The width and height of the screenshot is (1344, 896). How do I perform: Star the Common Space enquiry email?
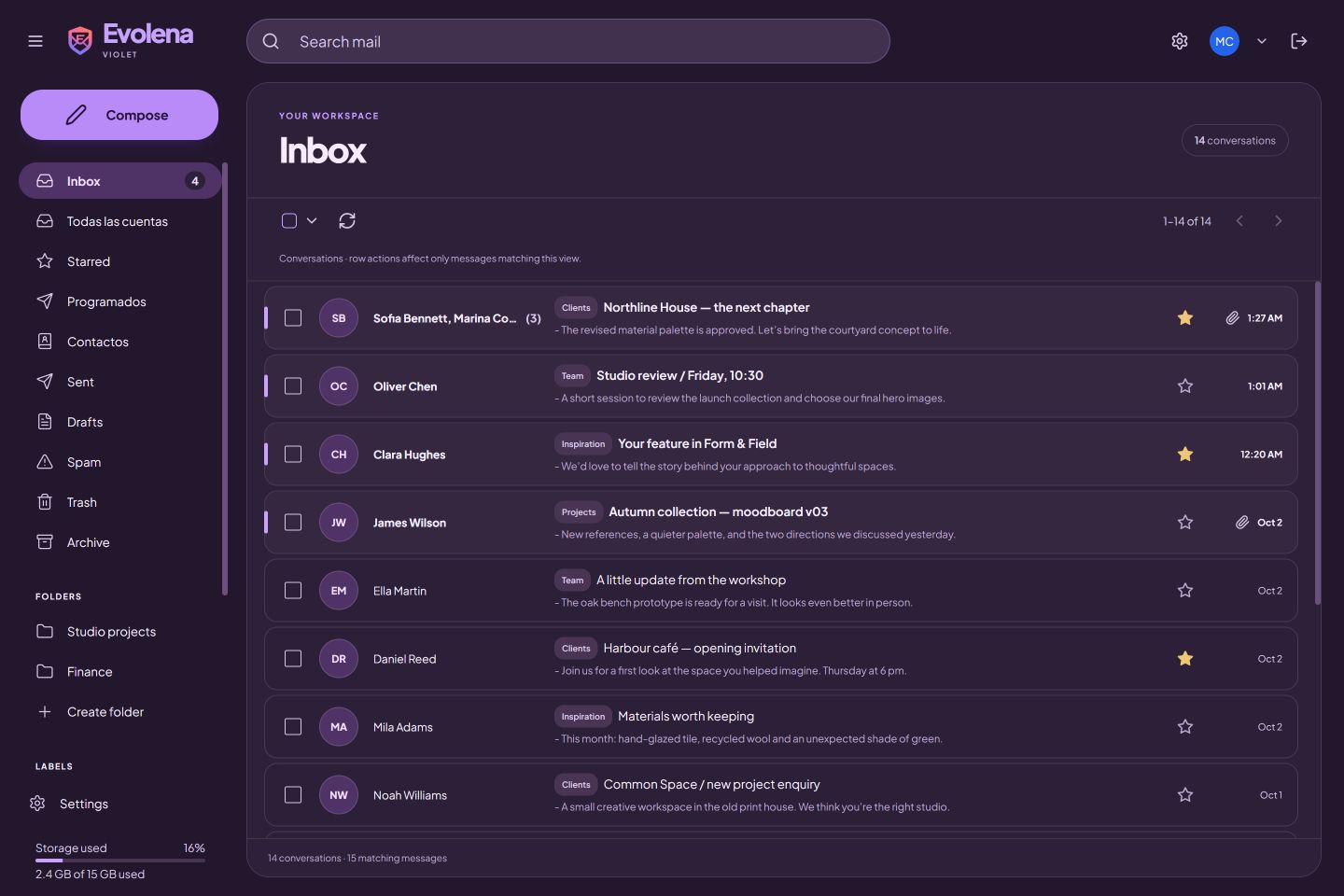click(x=1185, y=795)
